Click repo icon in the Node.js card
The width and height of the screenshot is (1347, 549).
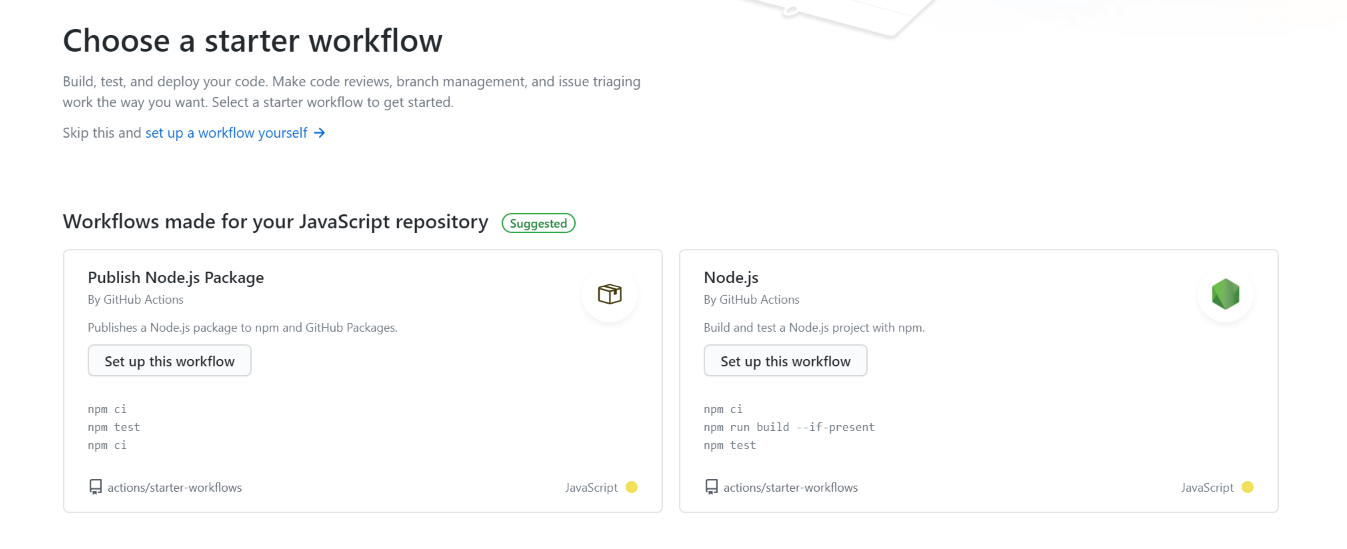[712, 487]
